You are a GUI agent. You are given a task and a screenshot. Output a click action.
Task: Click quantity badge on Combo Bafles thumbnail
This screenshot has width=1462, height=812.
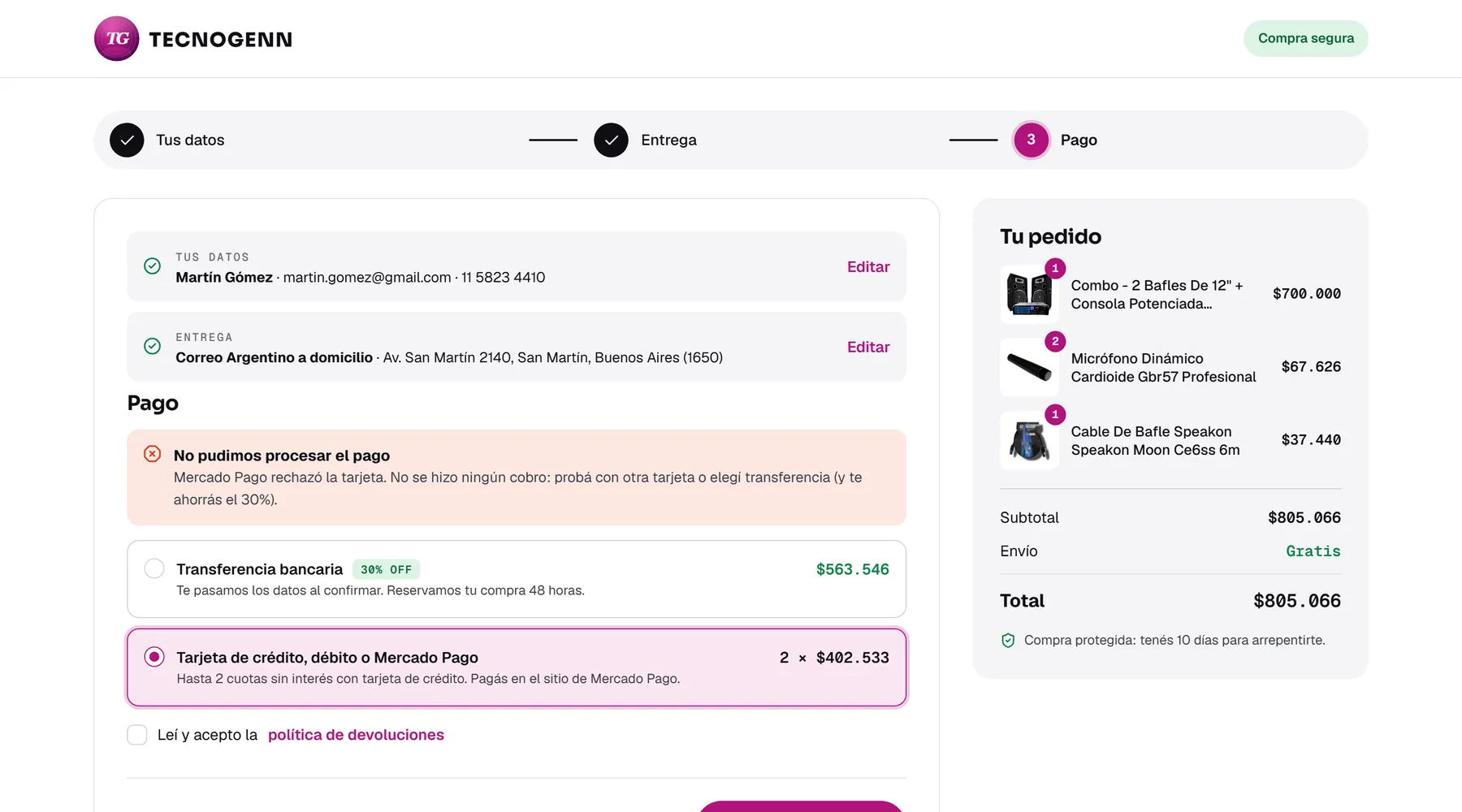pyautogui.click(x=1055, y=268)
